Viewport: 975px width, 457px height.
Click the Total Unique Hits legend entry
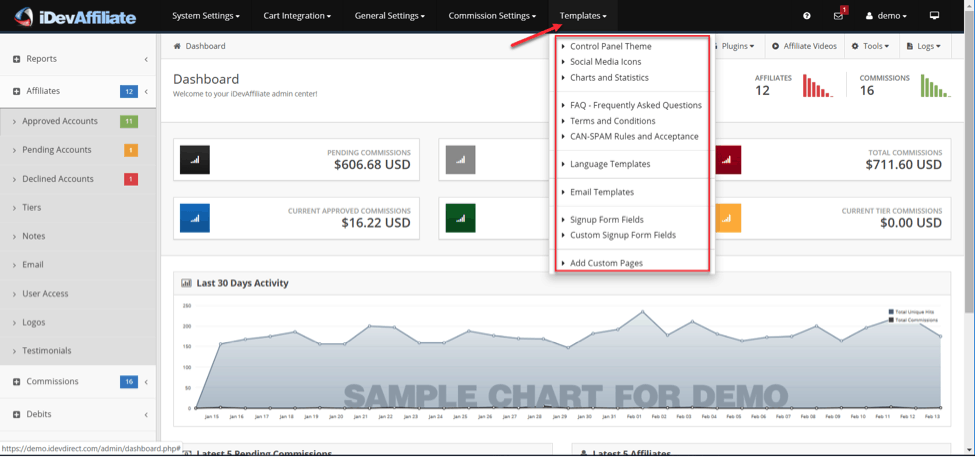click(912, 312)
